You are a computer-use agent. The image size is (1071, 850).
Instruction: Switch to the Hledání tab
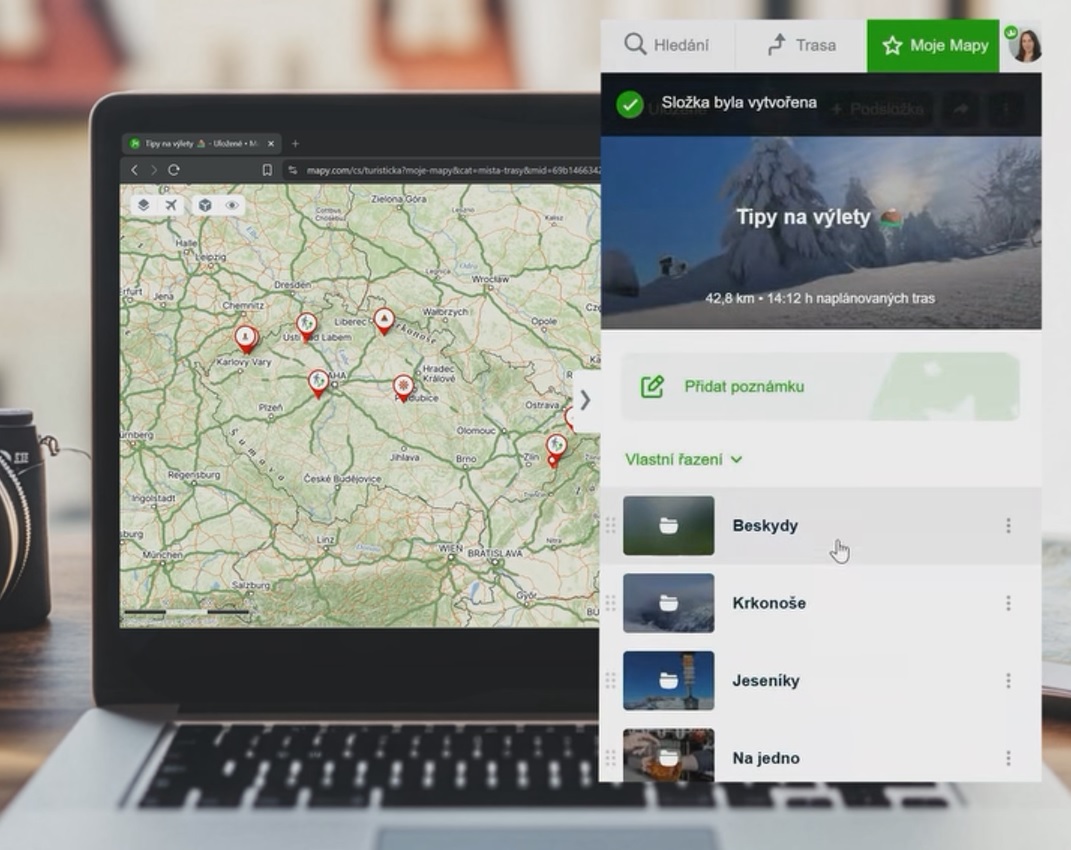[x=667, y=45]
